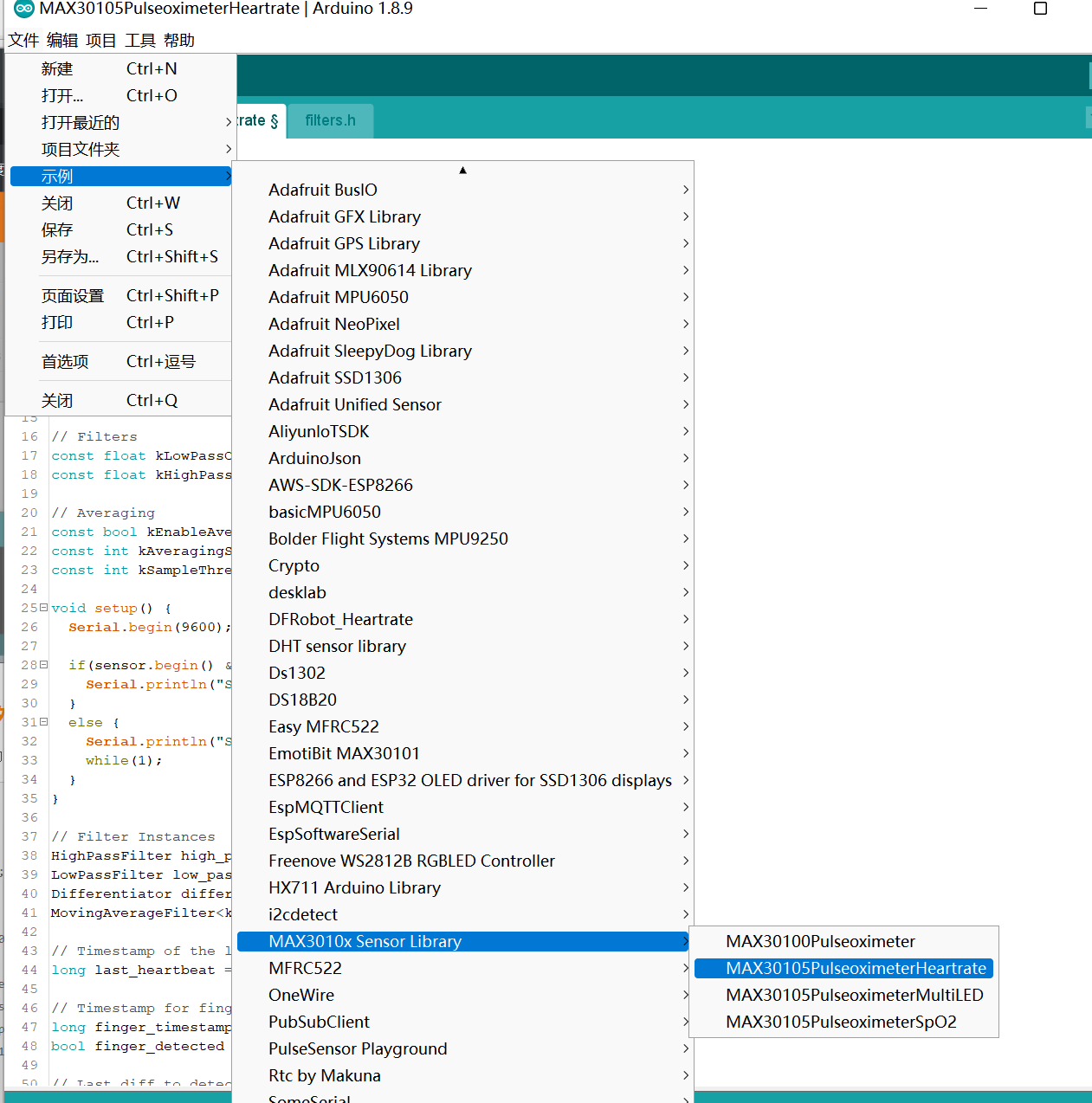The image size is (1092, 1103).
Task: Open the 工具 menu
Action: click(x=140, y=40)
